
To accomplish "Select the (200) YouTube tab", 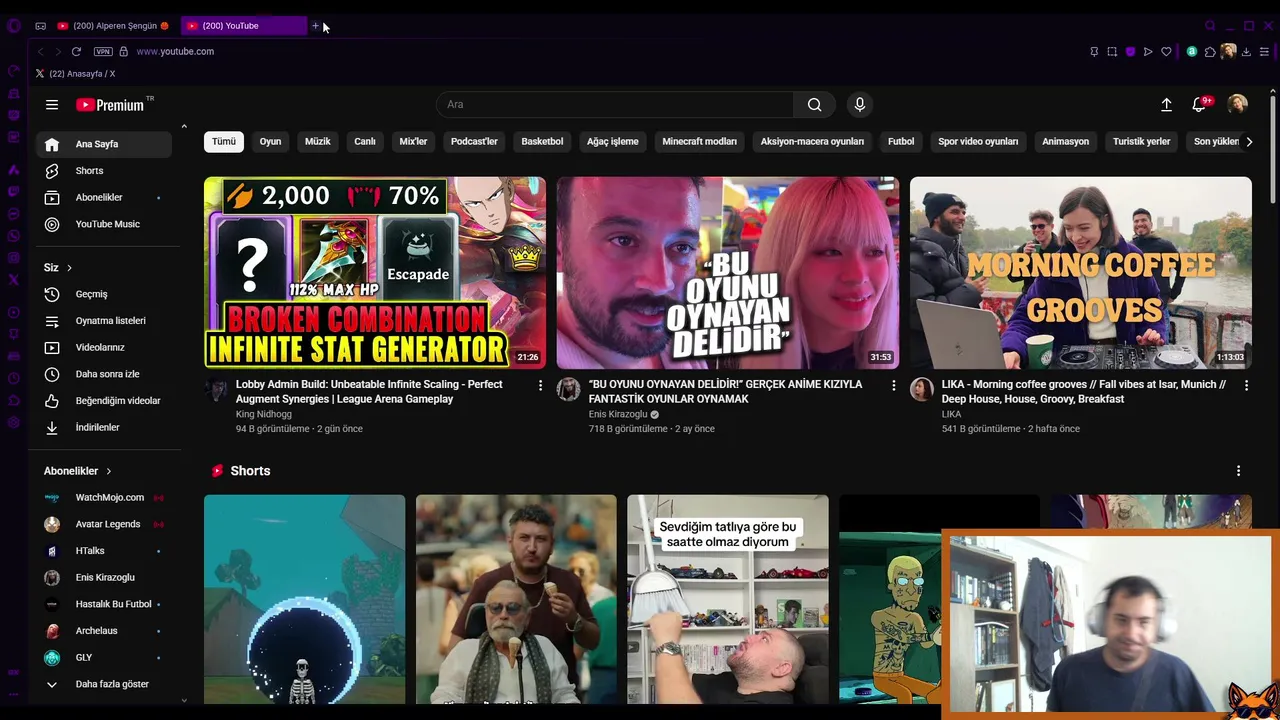I will tap(244, 26).
